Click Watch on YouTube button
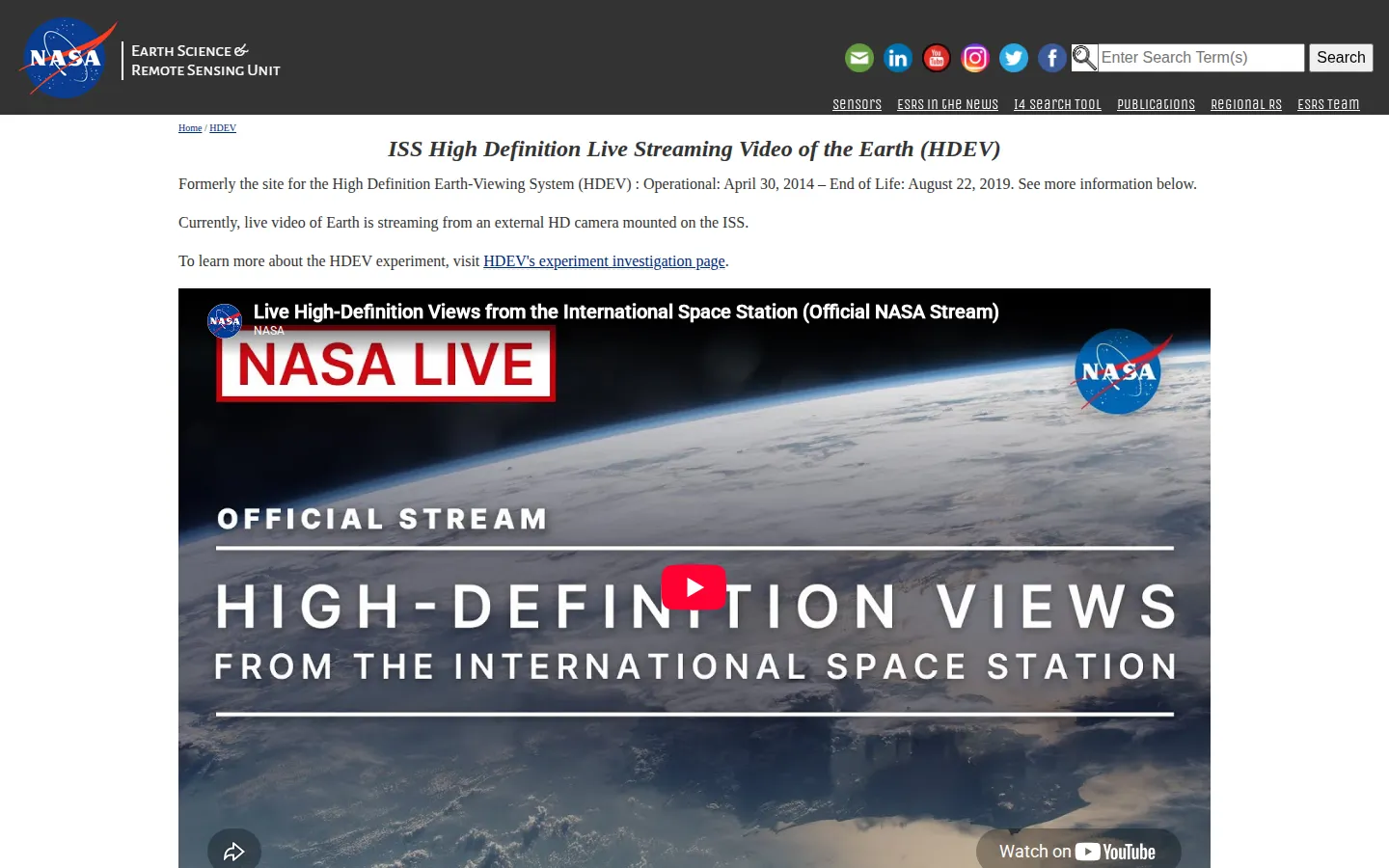This screenshot has height=868, width=1389. tap(1078, 852)
